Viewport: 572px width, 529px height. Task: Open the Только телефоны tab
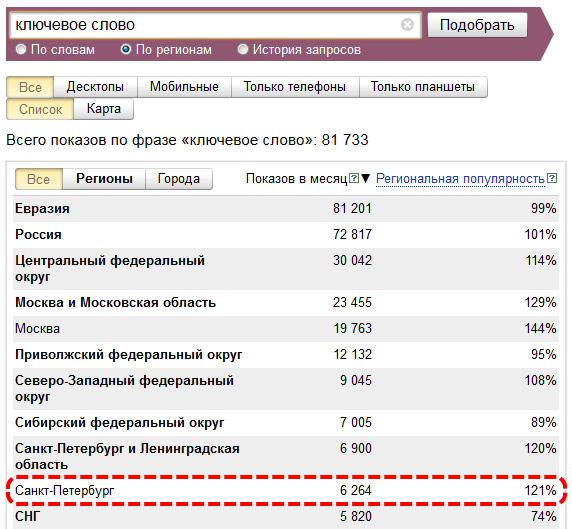pos(295,87)
